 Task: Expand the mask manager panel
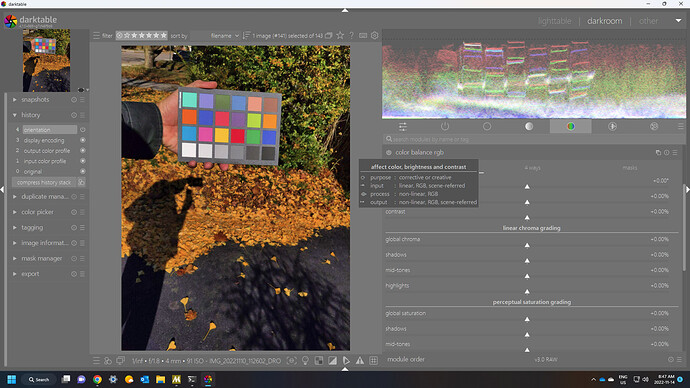click(15, 259)
